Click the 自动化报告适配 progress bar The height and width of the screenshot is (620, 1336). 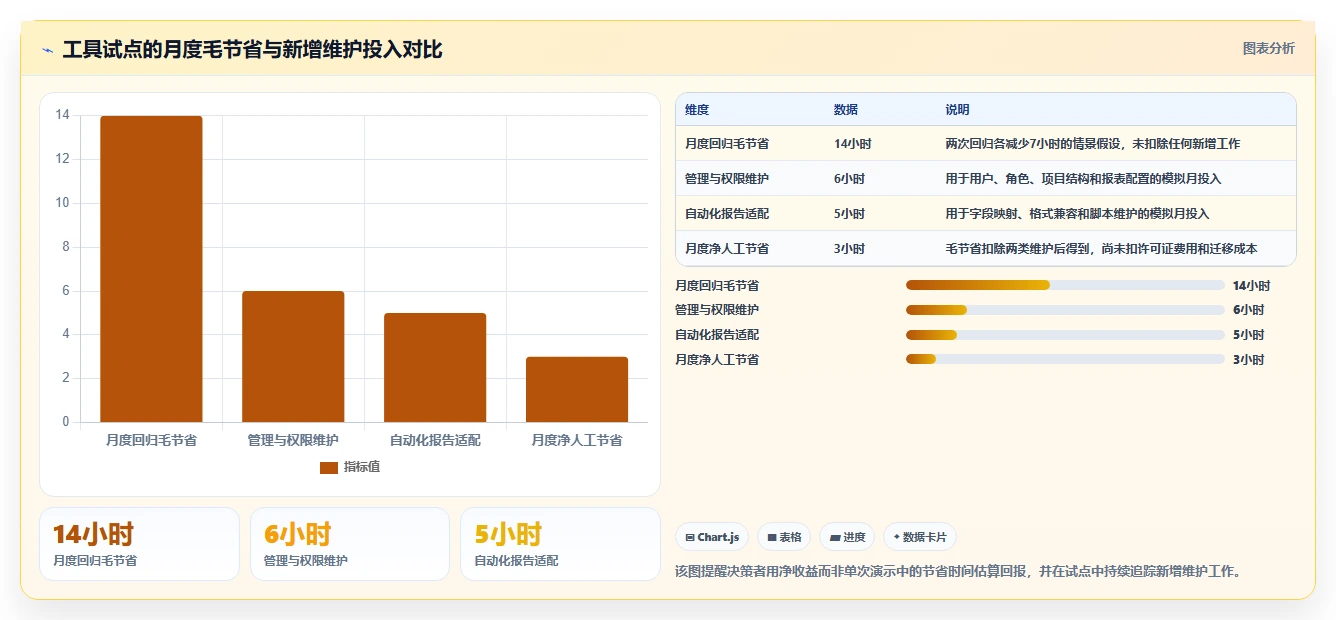pos(1065,335)
